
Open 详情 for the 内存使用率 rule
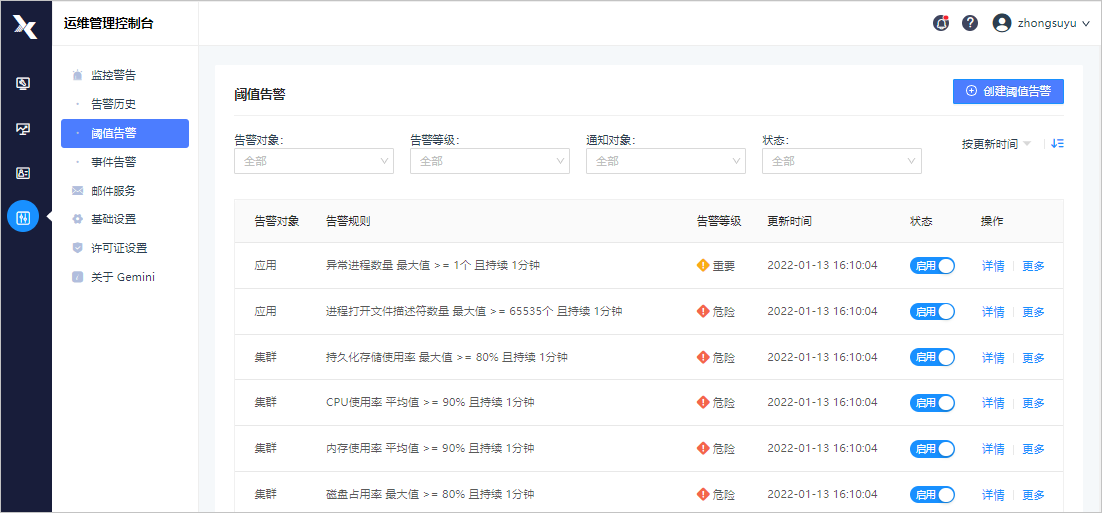click(993, 449)
